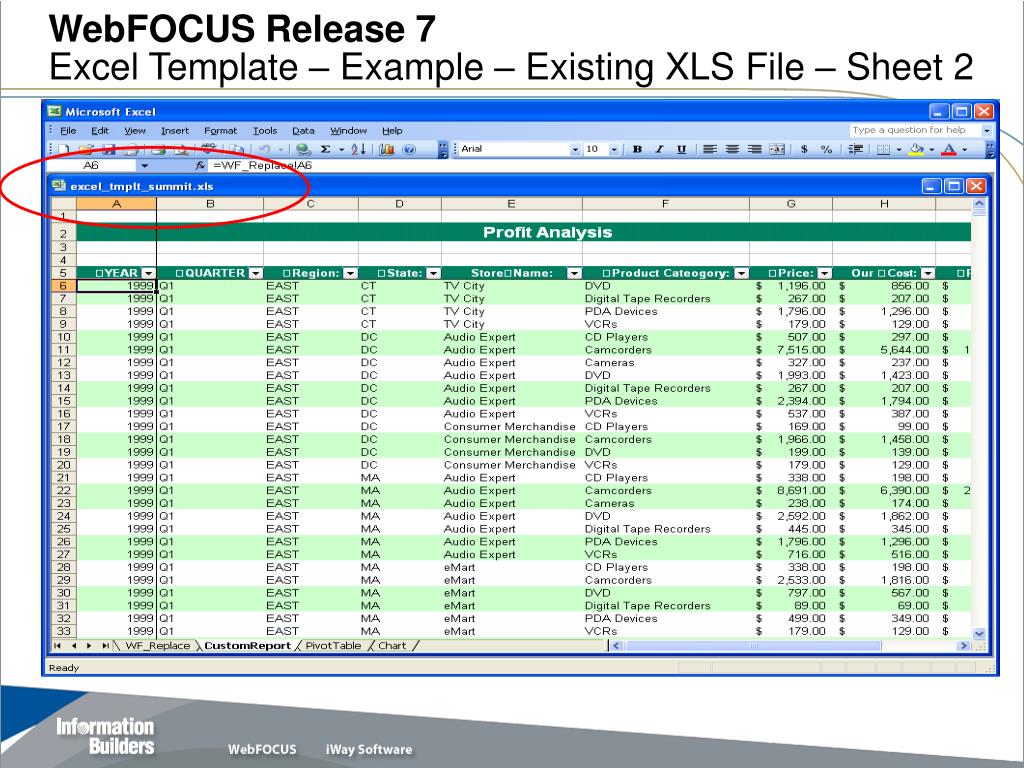Click the Copy icon in toolbar
The image size is (1024, 768).
(236, 150)
